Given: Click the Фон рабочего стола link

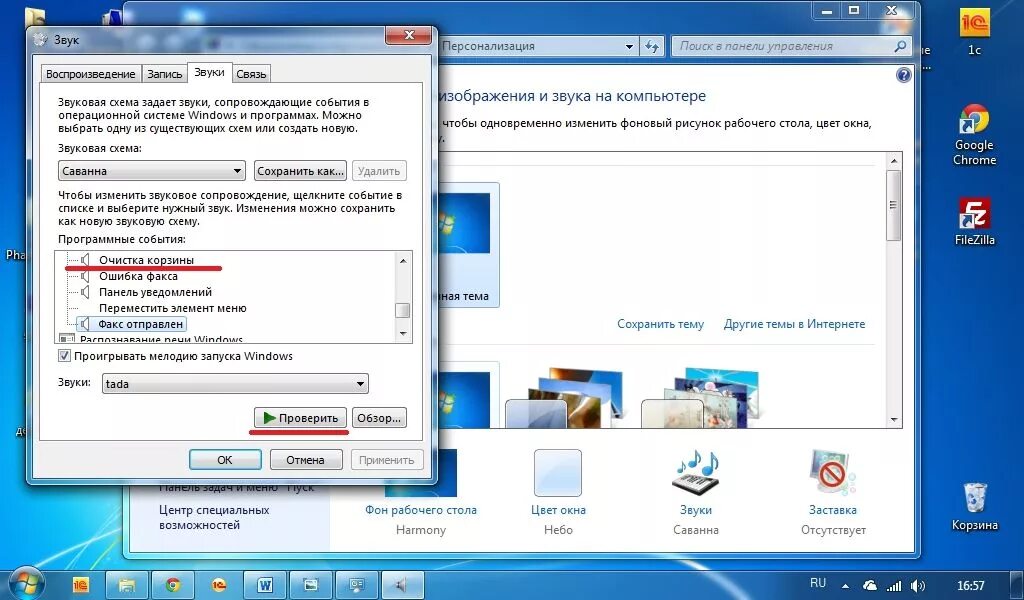Looking at the screenshot, I should pos(421,510).
